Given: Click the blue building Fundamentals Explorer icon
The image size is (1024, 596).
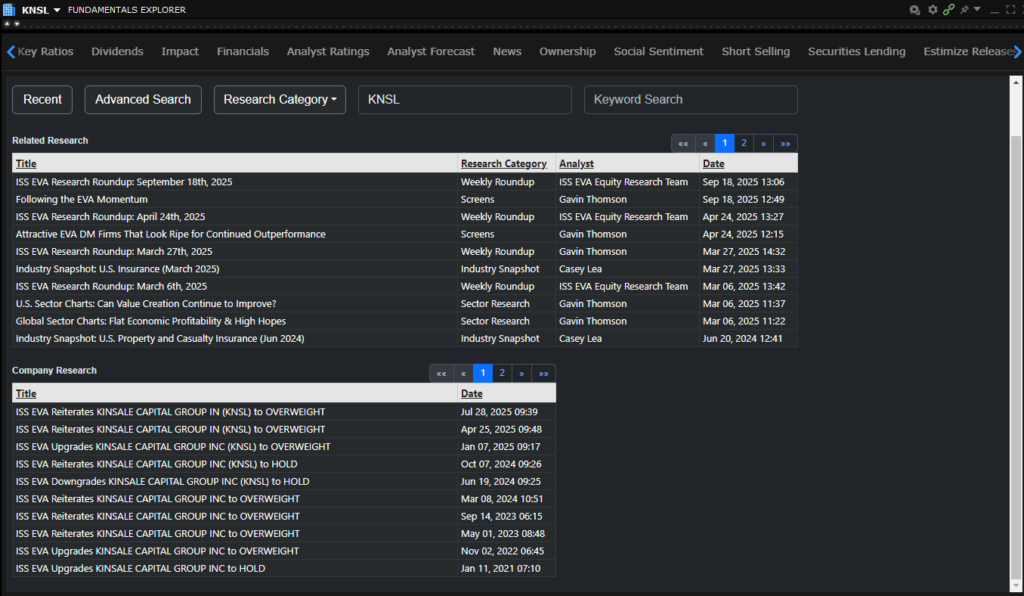Looking at the screenshot, I should 9,9.
